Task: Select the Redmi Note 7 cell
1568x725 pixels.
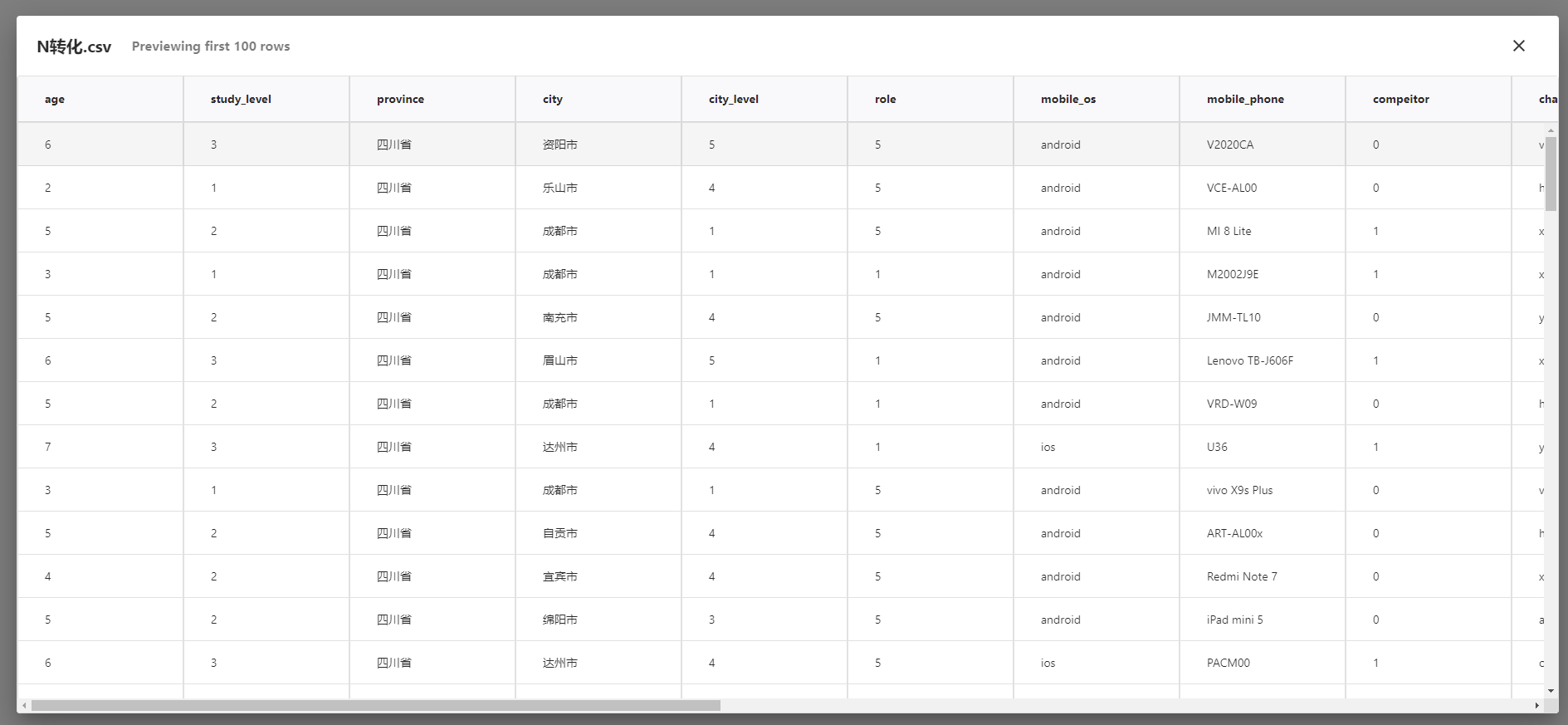Action: coord(1242,576)
